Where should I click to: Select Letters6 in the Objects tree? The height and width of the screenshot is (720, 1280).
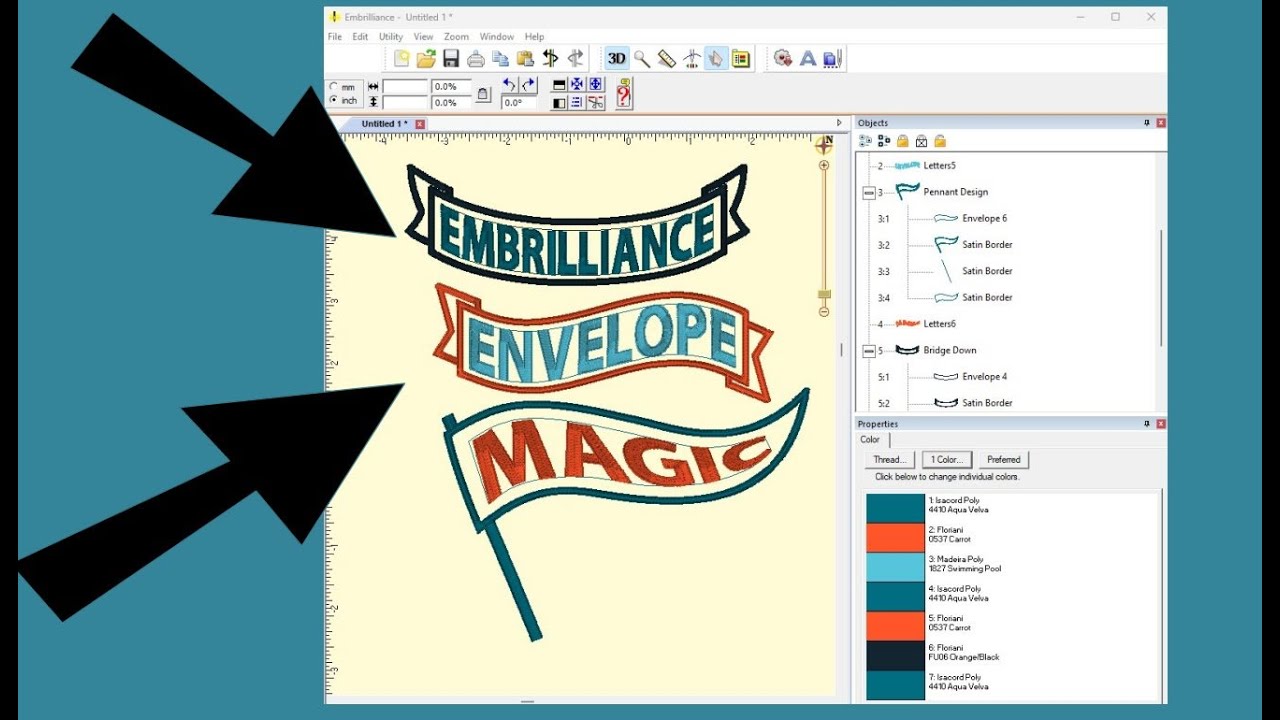tap(940, 324)
